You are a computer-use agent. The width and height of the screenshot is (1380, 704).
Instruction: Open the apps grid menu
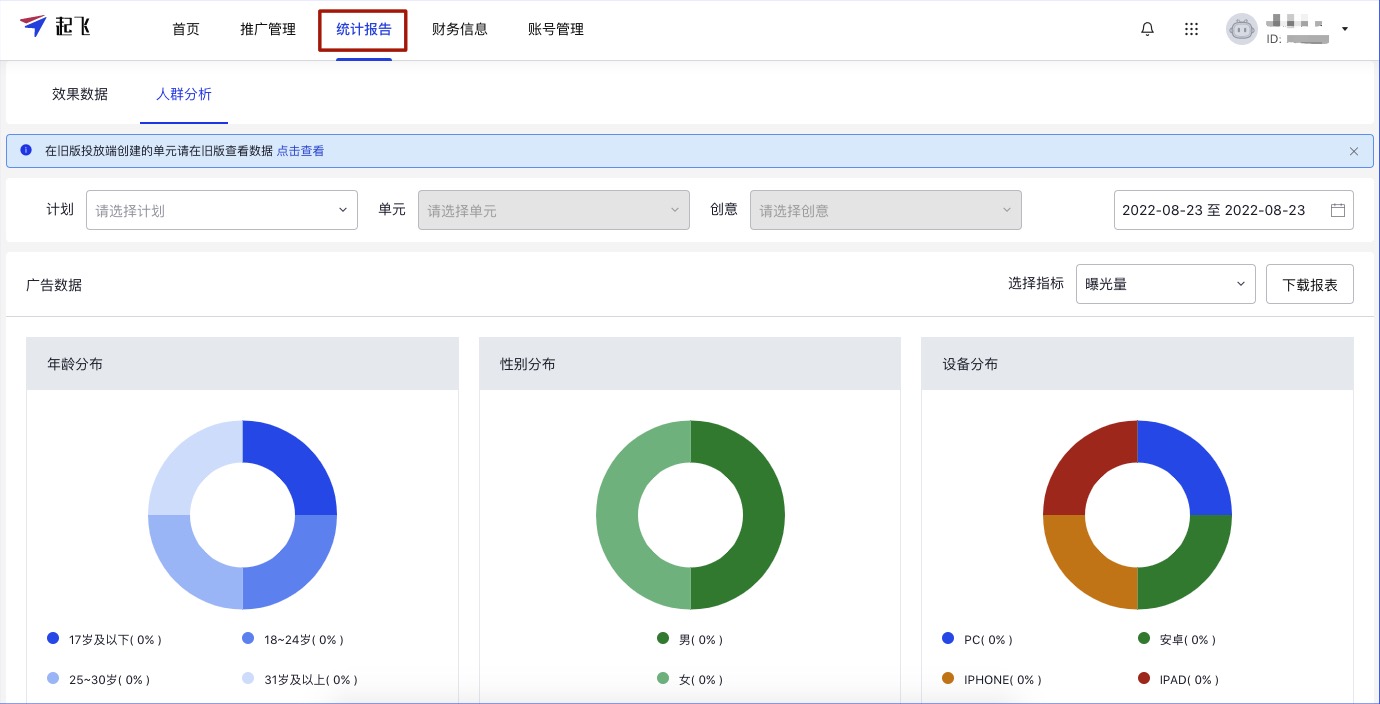pyautogui.click(x=1191, y=29)
